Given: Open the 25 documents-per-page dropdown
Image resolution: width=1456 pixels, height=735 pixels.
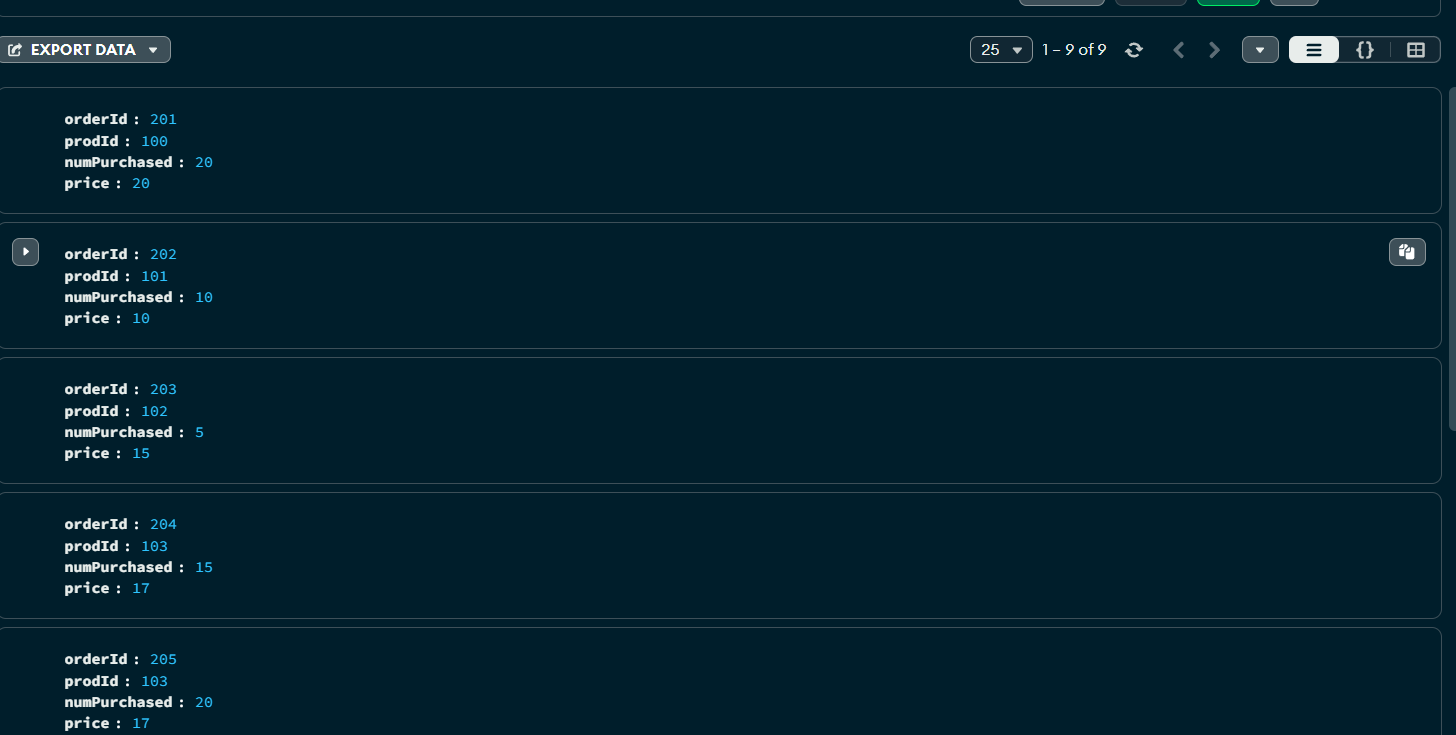Looking at the screenshot, I should [1001, 50].
